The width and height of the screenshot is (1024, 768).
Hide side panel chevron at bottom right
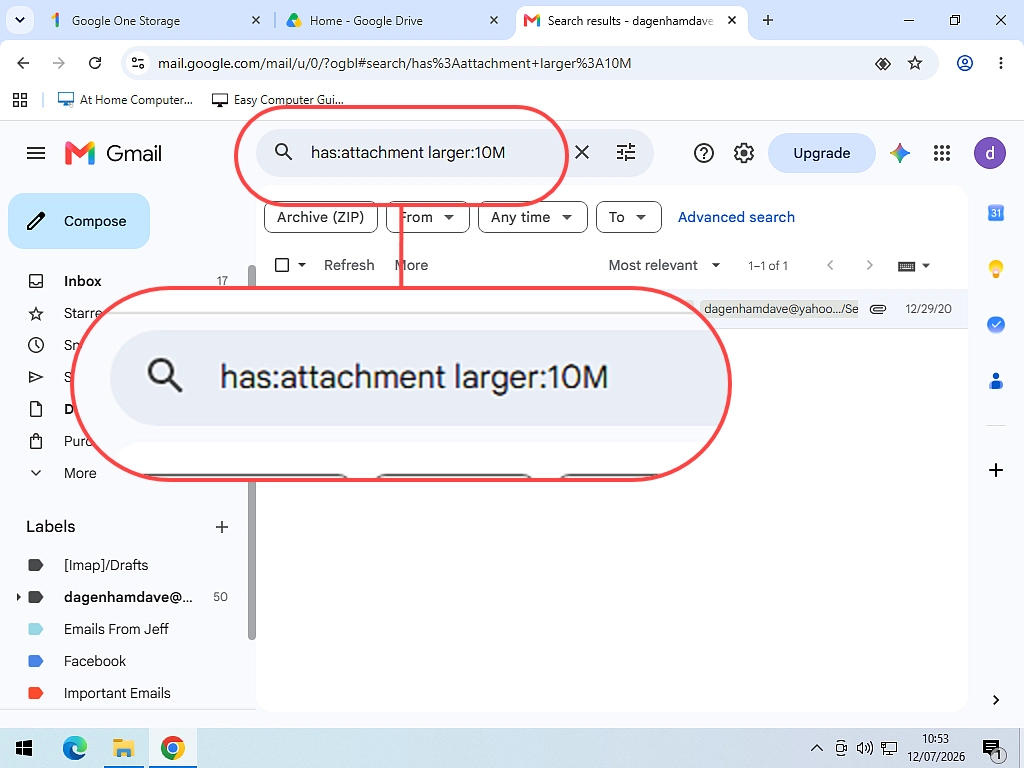pos(995,700)
